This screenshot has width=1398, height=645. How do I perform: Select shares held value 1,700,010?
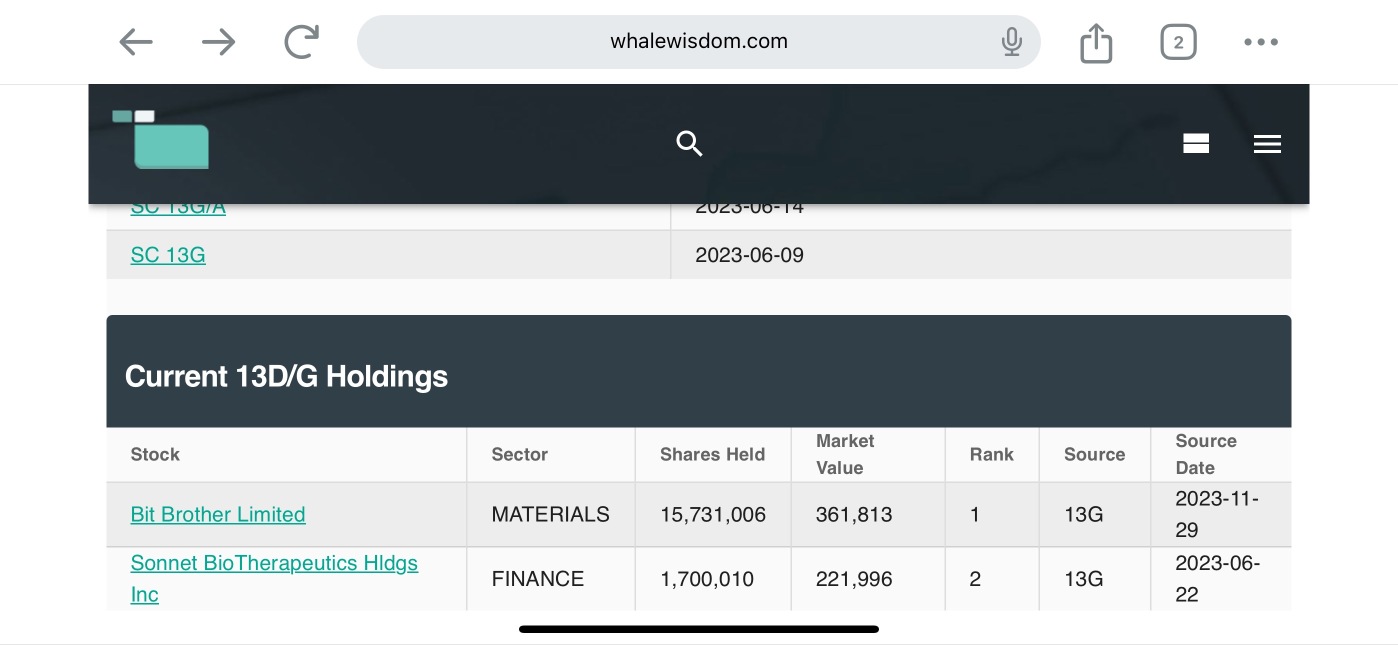(x=707, y=579)
